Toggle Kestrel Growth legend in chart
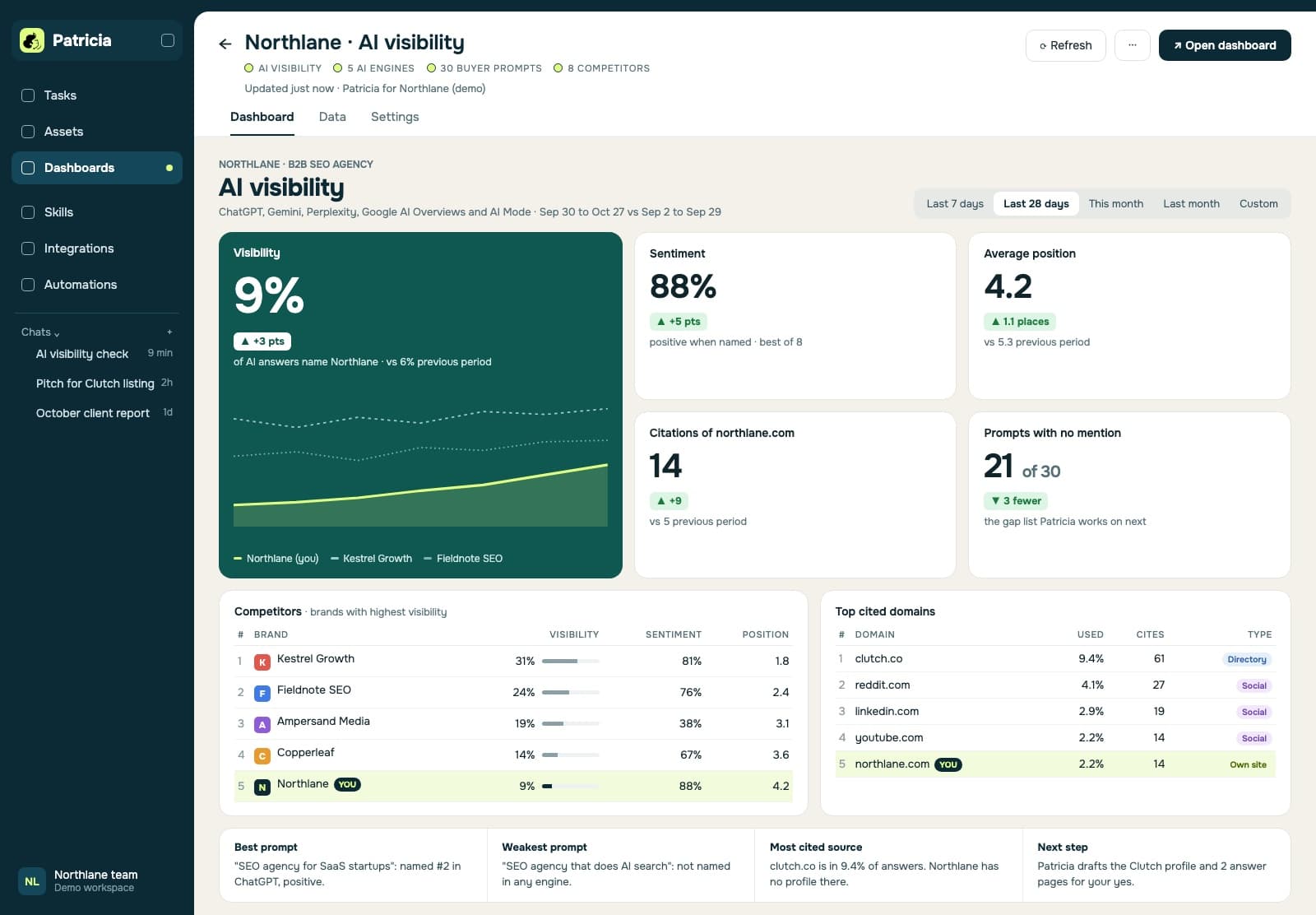1316x915 pixels. click(x=372, y=559)
